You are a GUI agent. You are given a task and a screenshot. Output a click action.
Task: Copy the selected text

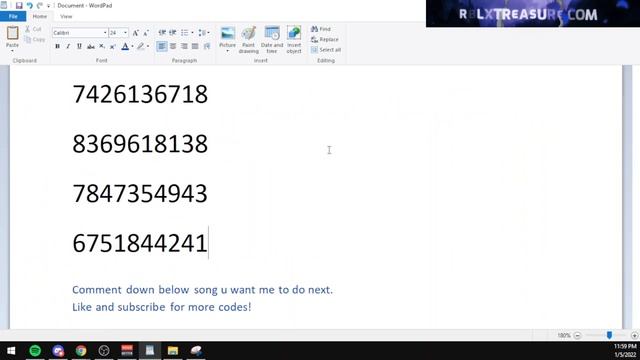(x=34, y=40)
